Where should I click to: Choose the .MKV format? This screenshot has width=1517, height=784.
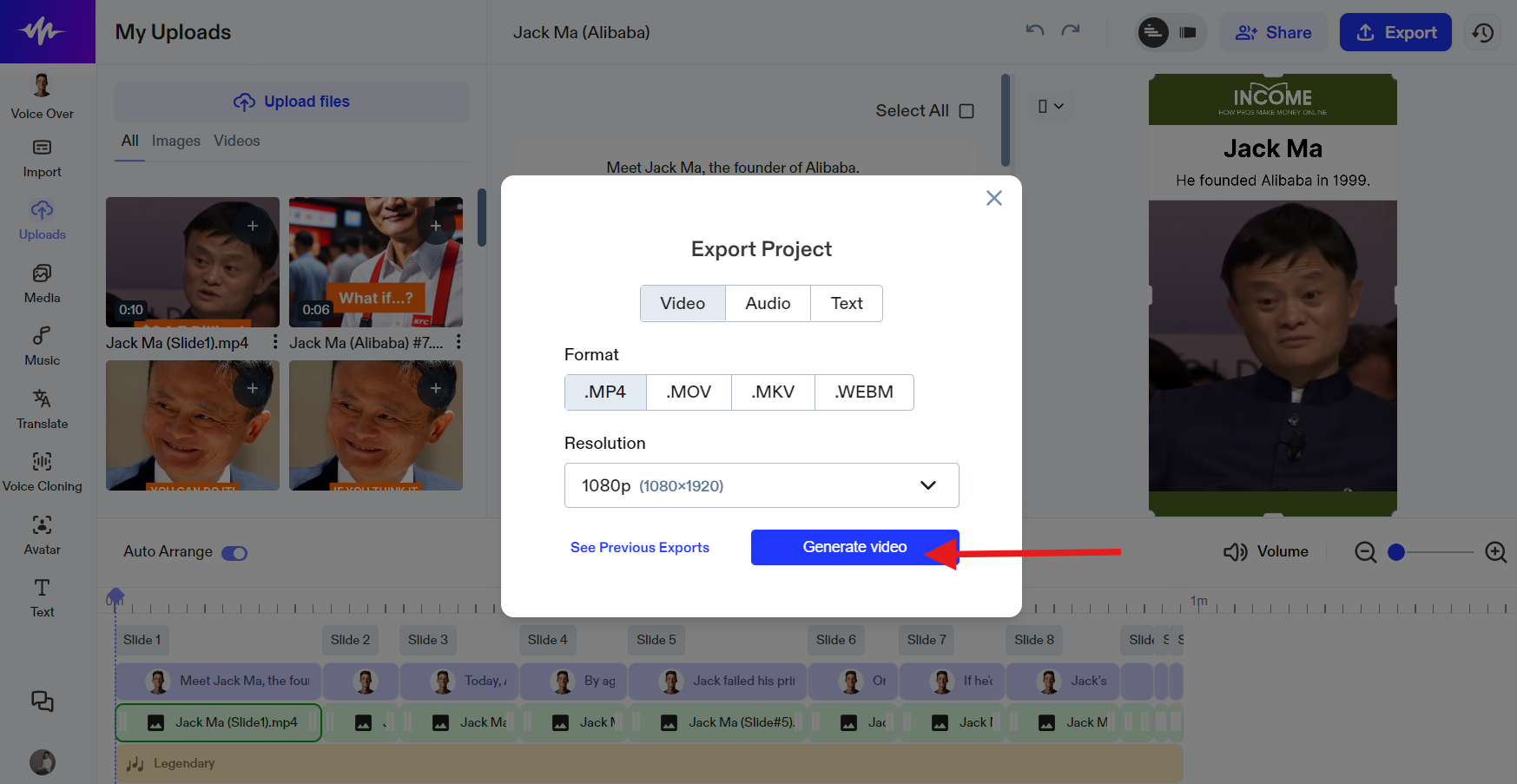pos(773,392)
